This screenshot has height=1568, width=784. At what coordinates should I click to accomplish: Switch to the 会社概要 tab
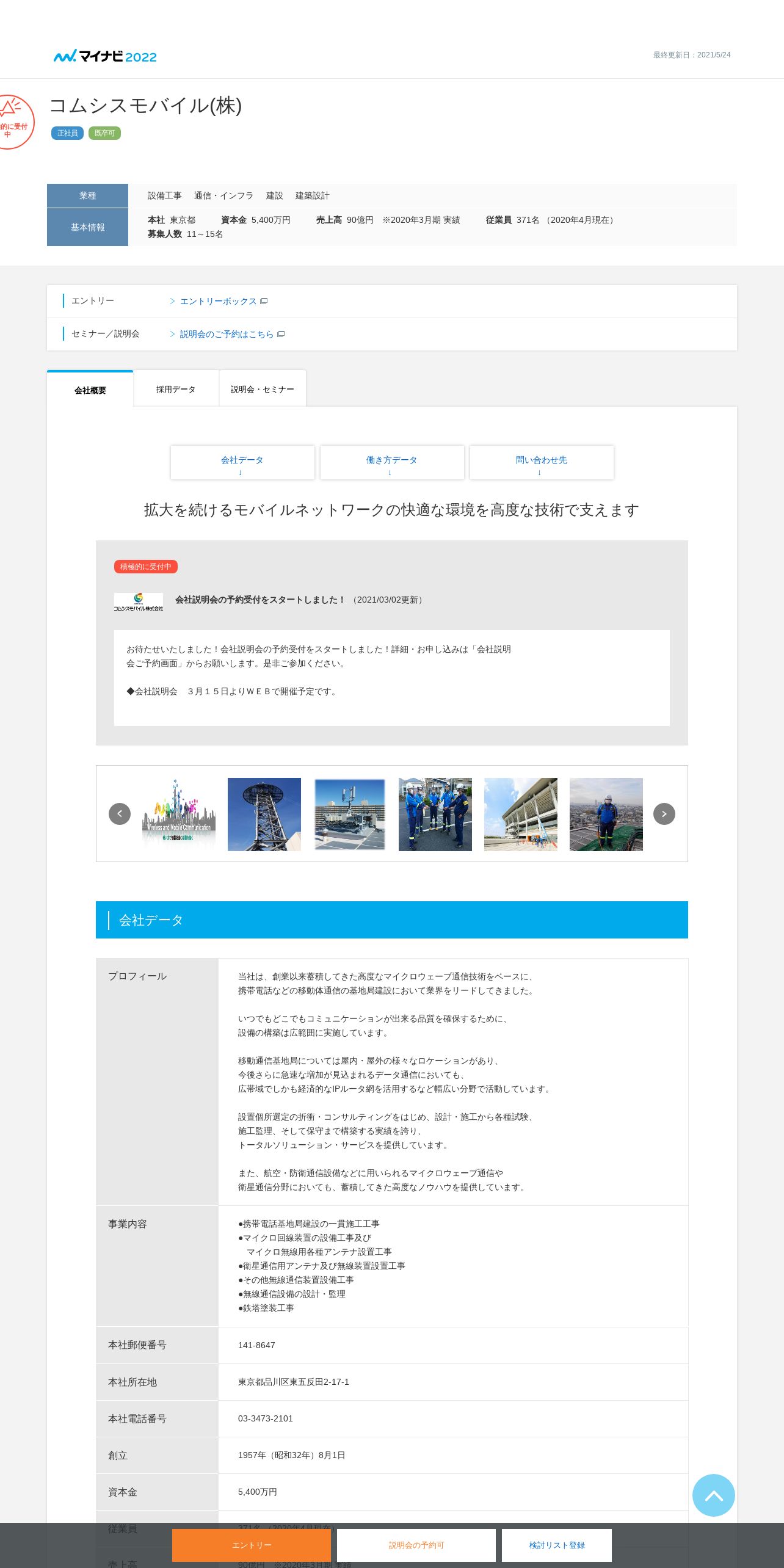click(x=90, y=389)
